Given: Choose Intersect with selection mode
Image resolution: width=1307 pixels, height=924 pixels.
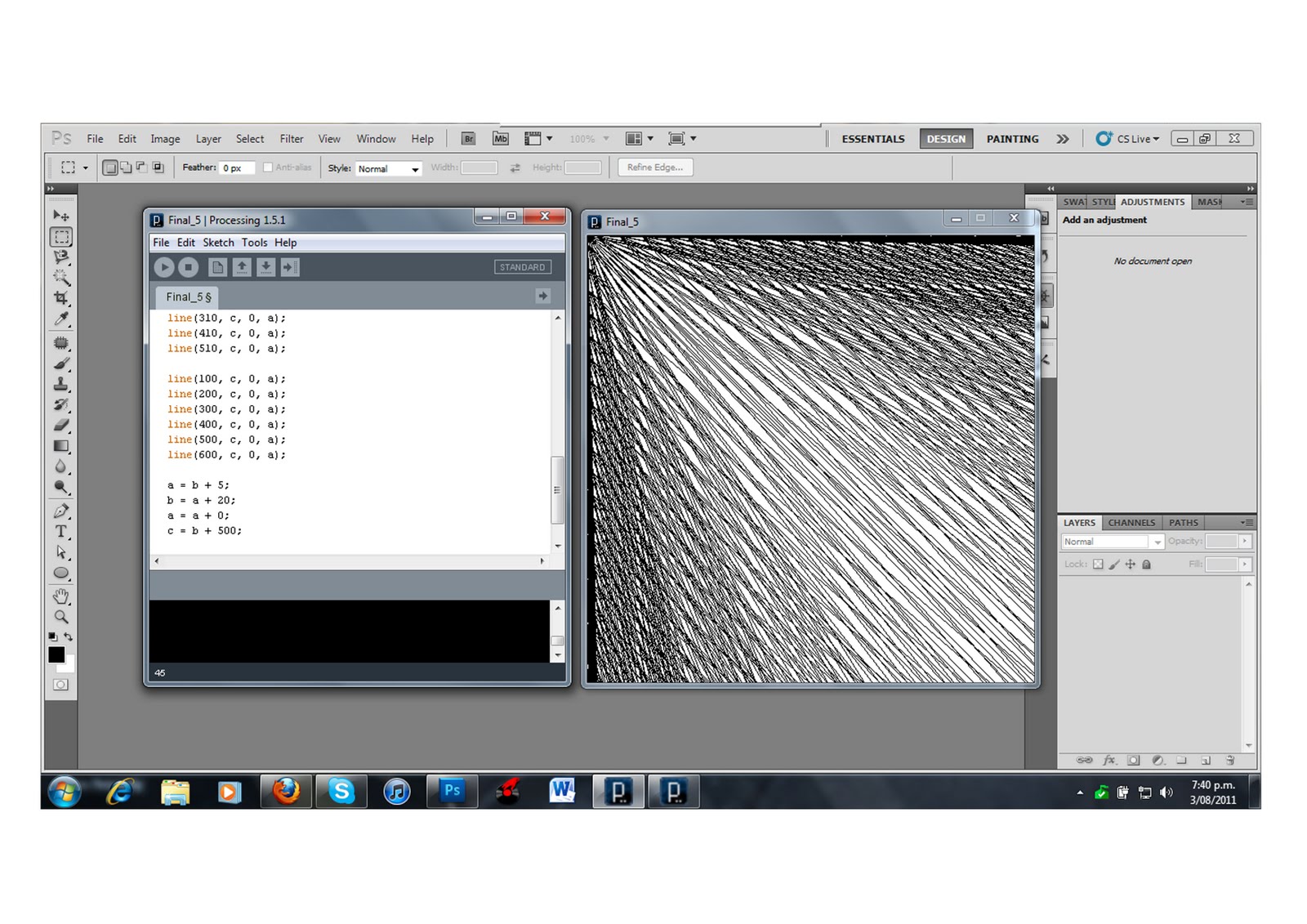Looking at the screenshot, I should 158,167.
